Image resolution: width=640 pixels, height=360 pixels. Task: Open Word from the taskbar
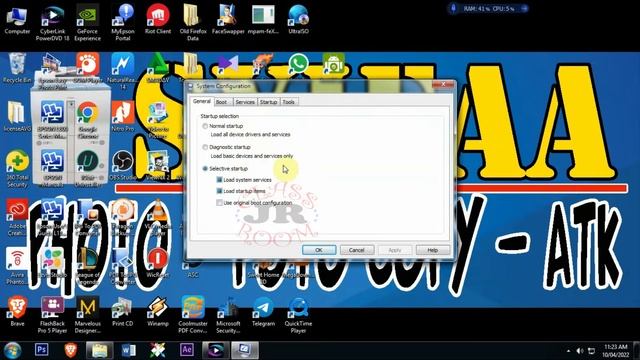129,350
